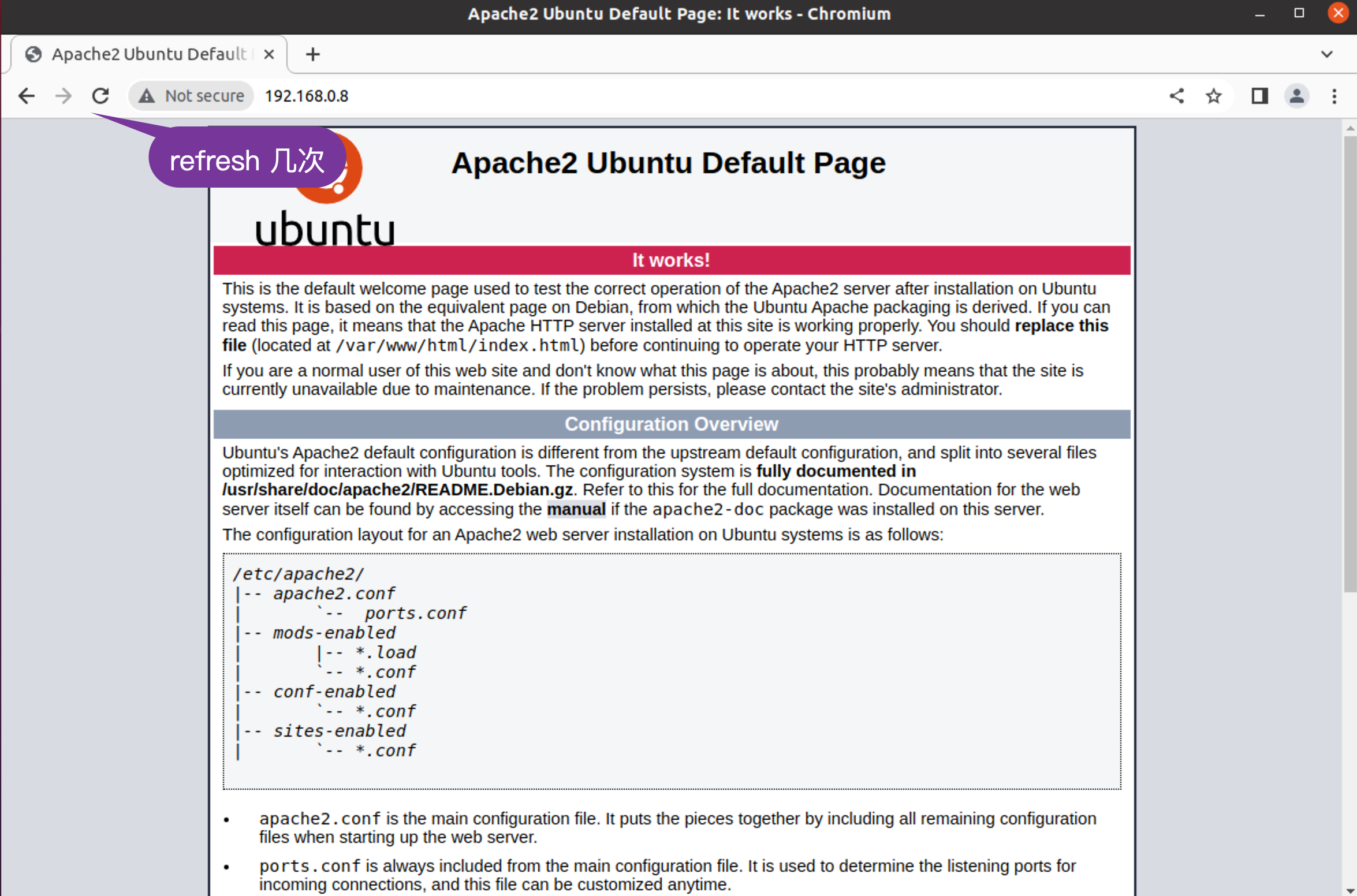Viewport: 1357px width, 896px height.
Task: Click the Not secure warning badge
Action: tap(192, 96)
